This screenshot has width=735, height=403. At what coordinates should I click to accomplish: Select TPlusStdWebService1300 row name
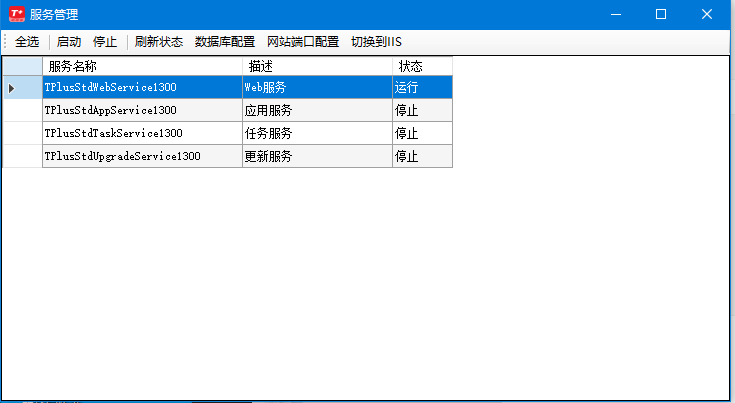[142, 87]
